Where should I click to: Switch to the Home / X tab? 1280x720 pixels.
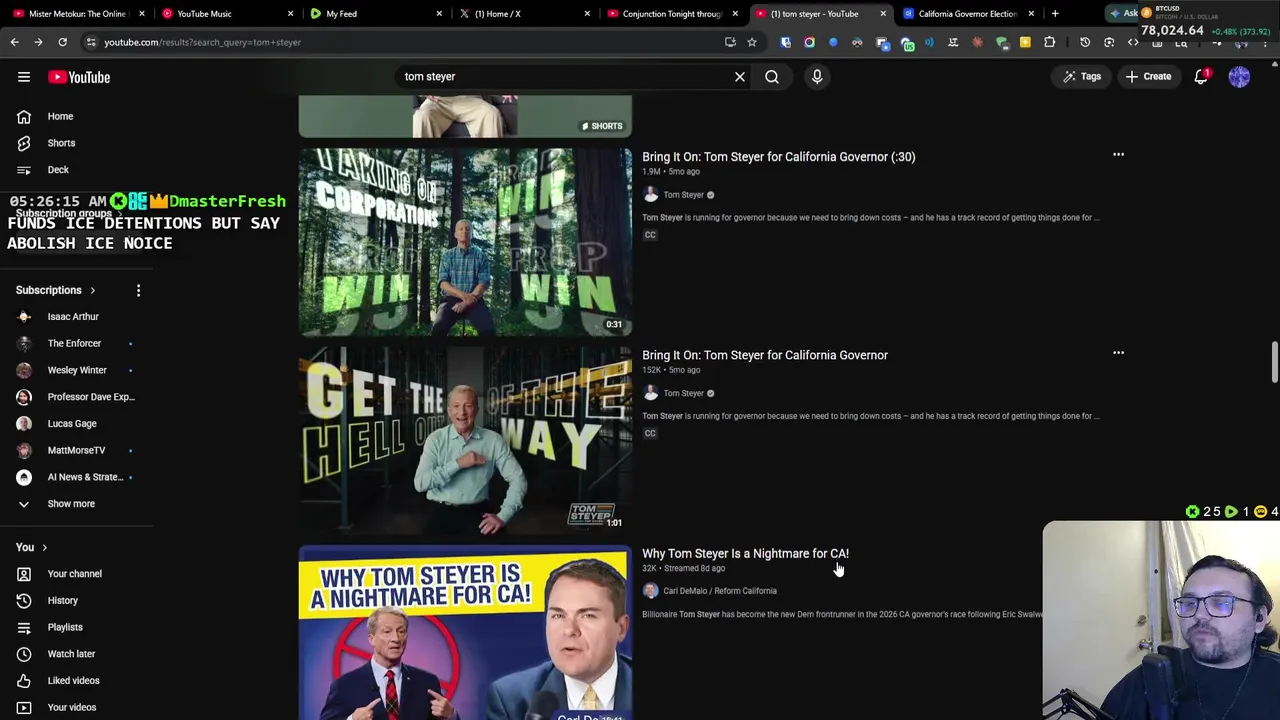[x=523, y=14]
